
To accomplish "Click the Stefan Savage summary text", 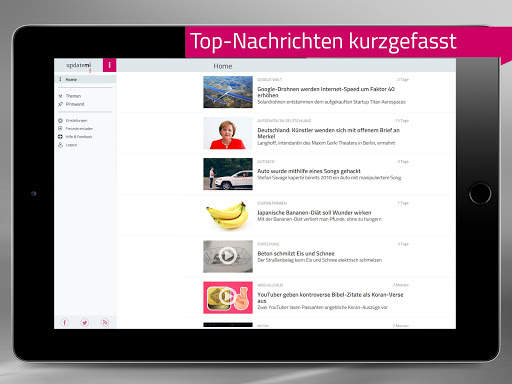I will coord(329,178).
